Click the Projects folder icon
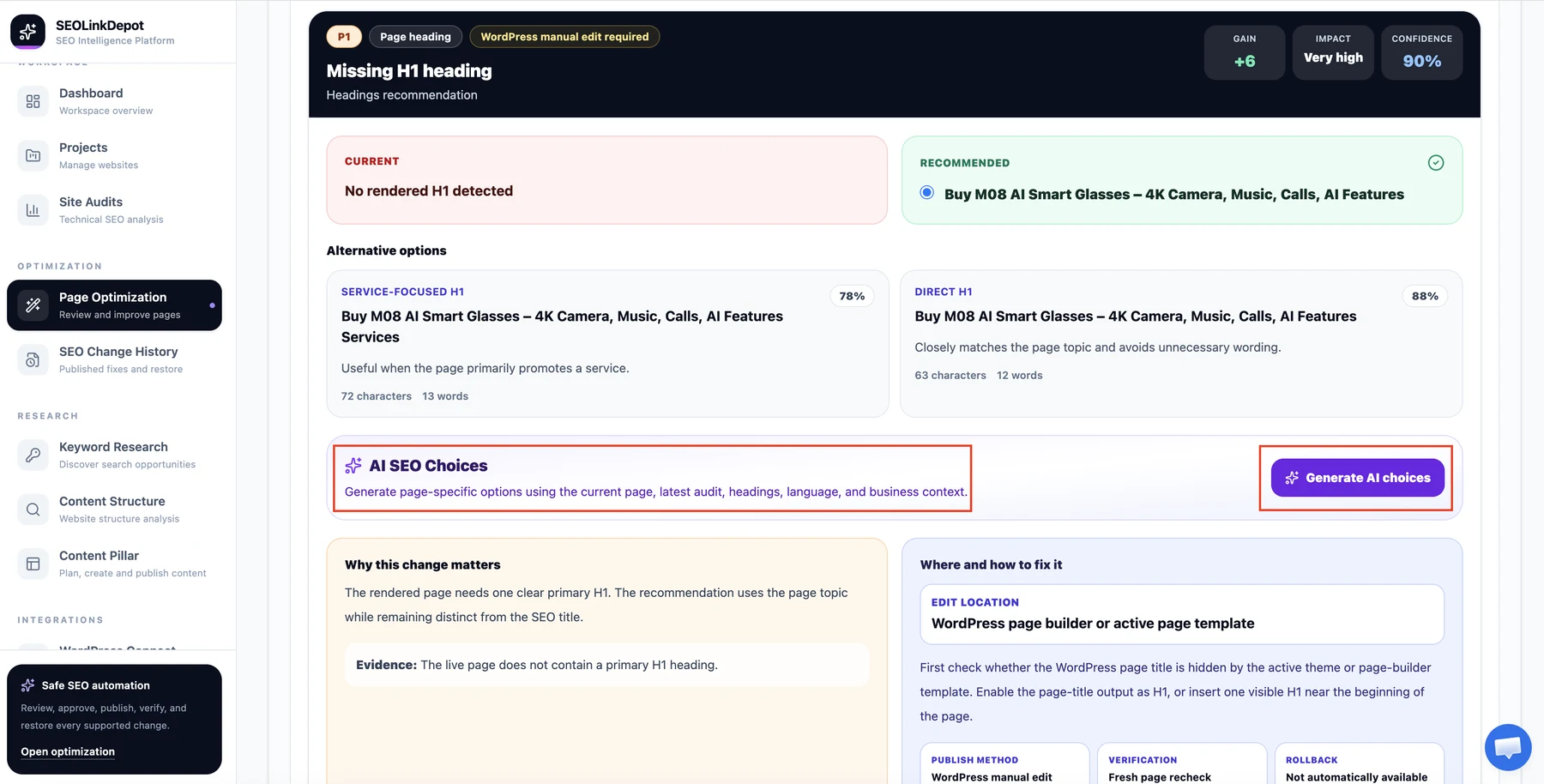This screenshot has height=784, width=1544. [33, 155]
